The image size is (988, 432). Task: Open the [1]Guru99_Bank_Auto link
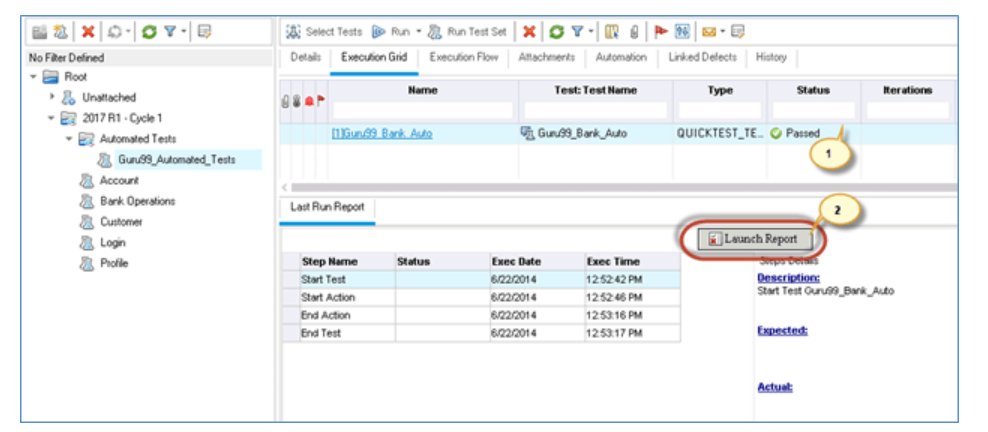(x=382, y=134)
